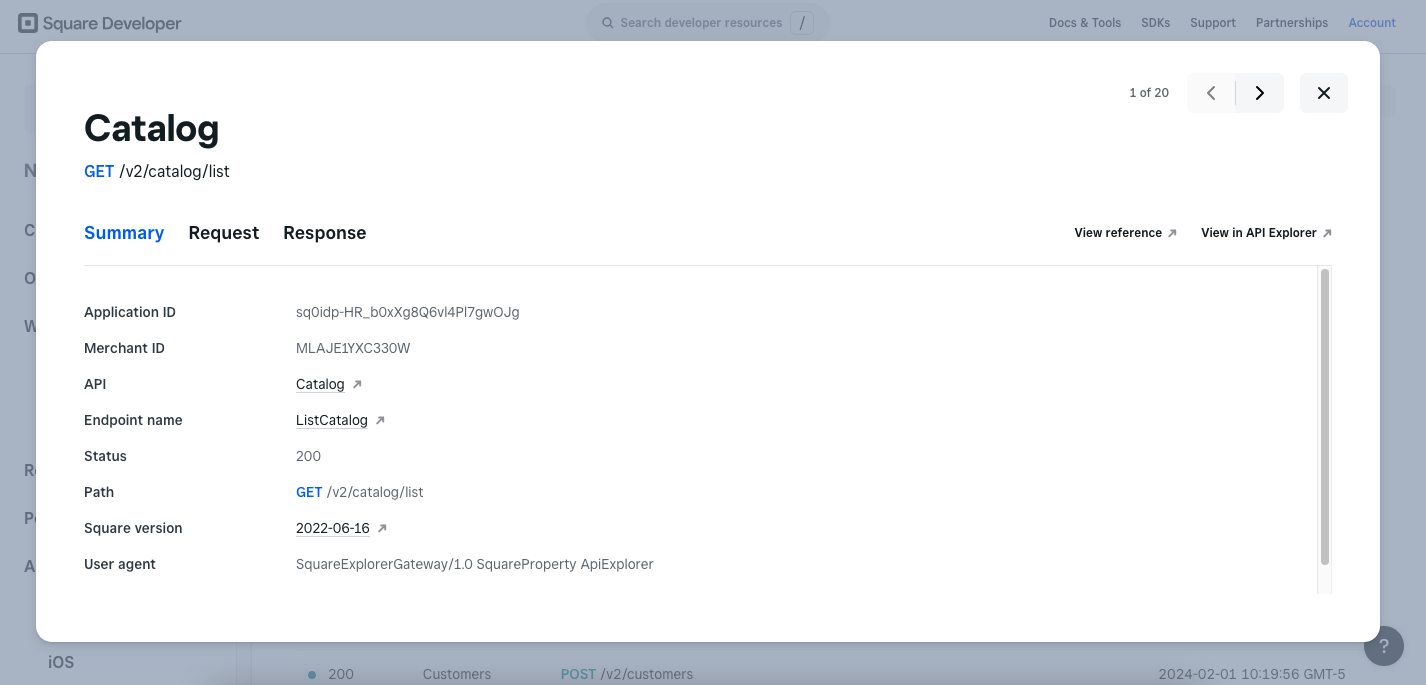Switch to the Request tab

pyautogui.click(x=224, y=233)
